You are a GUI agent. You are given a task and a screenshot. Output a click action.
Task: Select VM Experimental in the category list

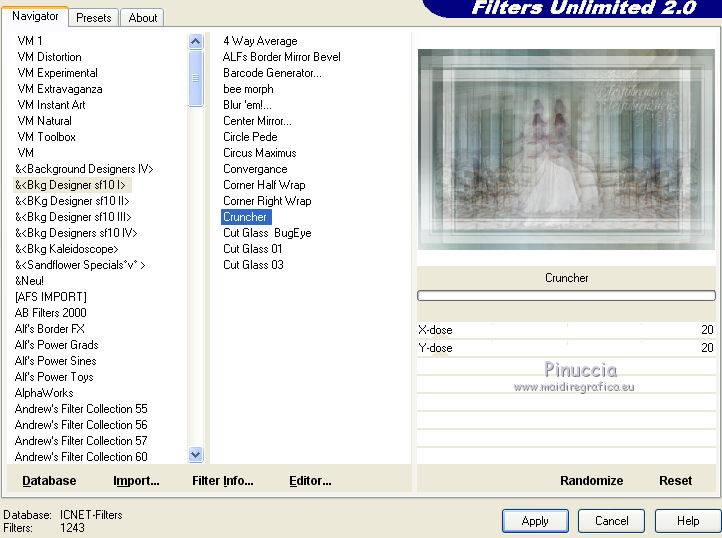[58, 73]
